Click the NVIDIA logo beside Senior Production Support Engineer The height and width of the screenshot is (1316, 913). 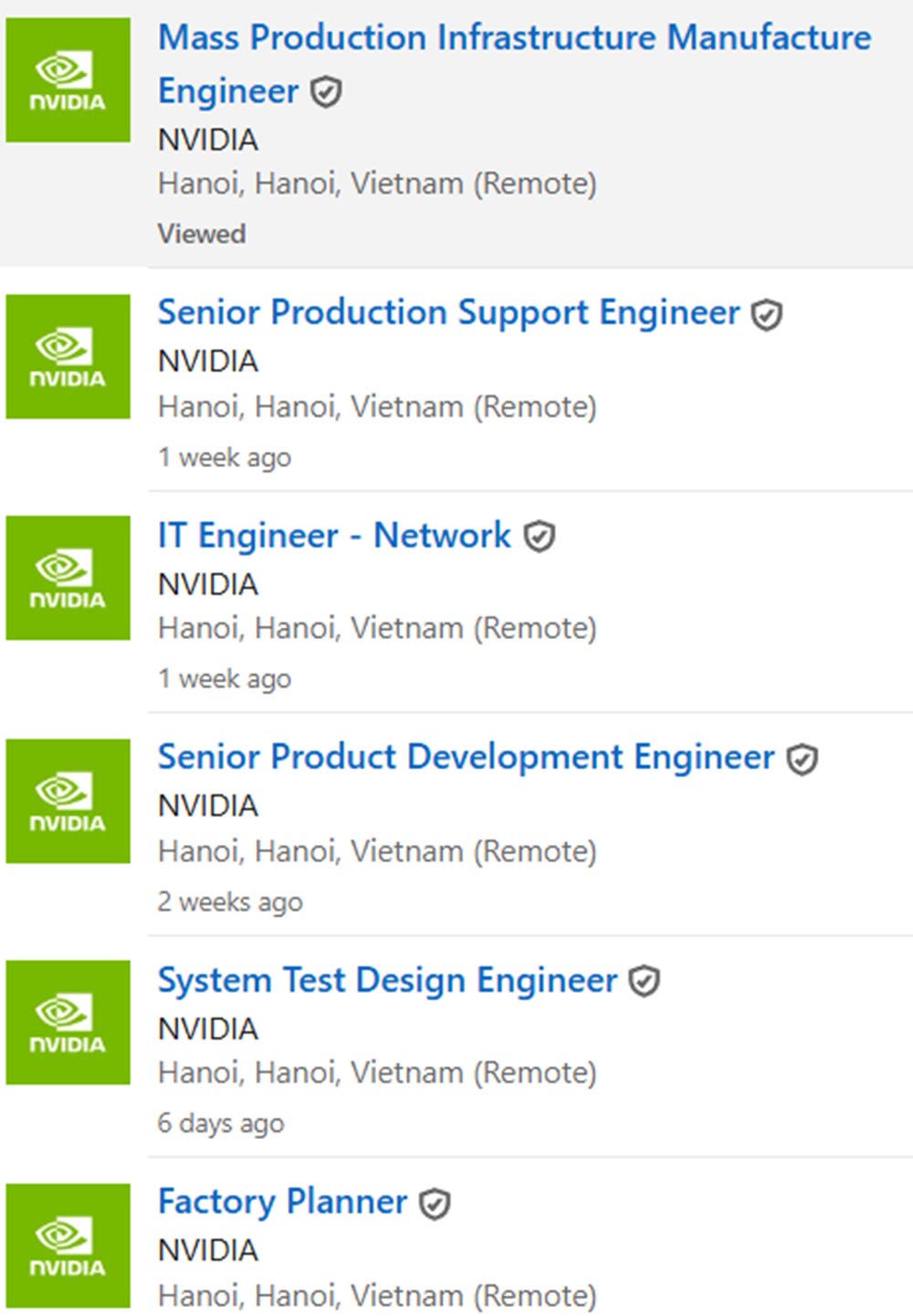(x=68, y=357)
